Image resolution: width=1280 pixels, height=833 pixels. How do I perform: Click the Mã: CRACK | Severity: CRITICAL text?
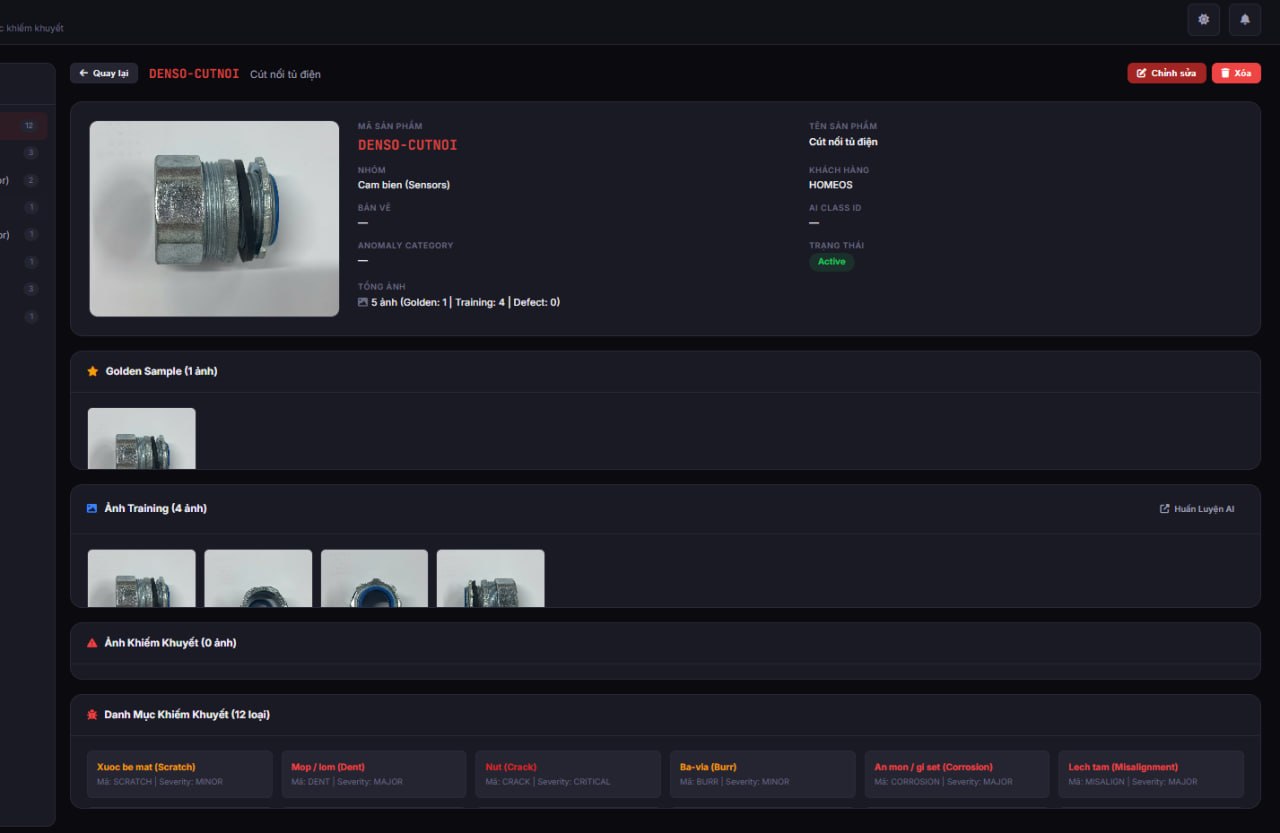(x=548, y=782)
